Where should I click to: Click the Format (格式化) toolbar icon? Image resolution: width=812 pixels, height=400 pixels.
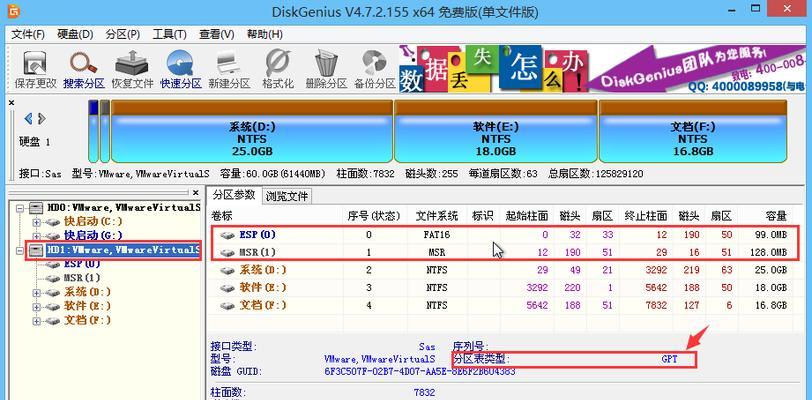(278, 69)
